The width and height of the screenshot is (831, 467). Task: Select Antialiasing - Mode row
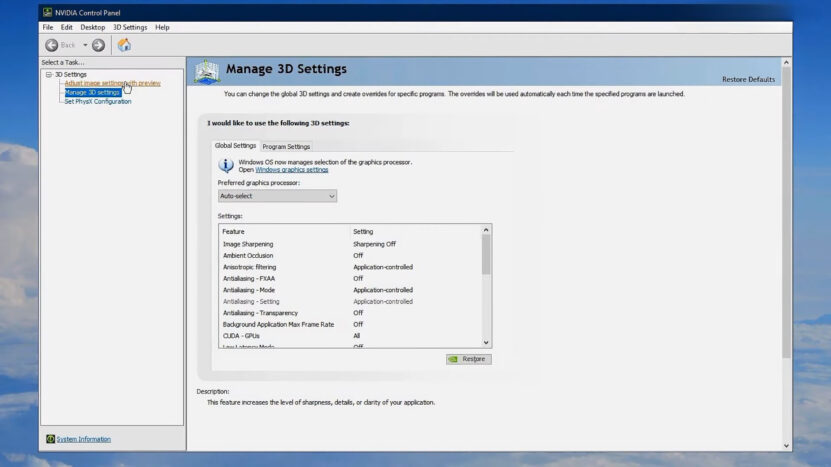click(x=350, y=290)
